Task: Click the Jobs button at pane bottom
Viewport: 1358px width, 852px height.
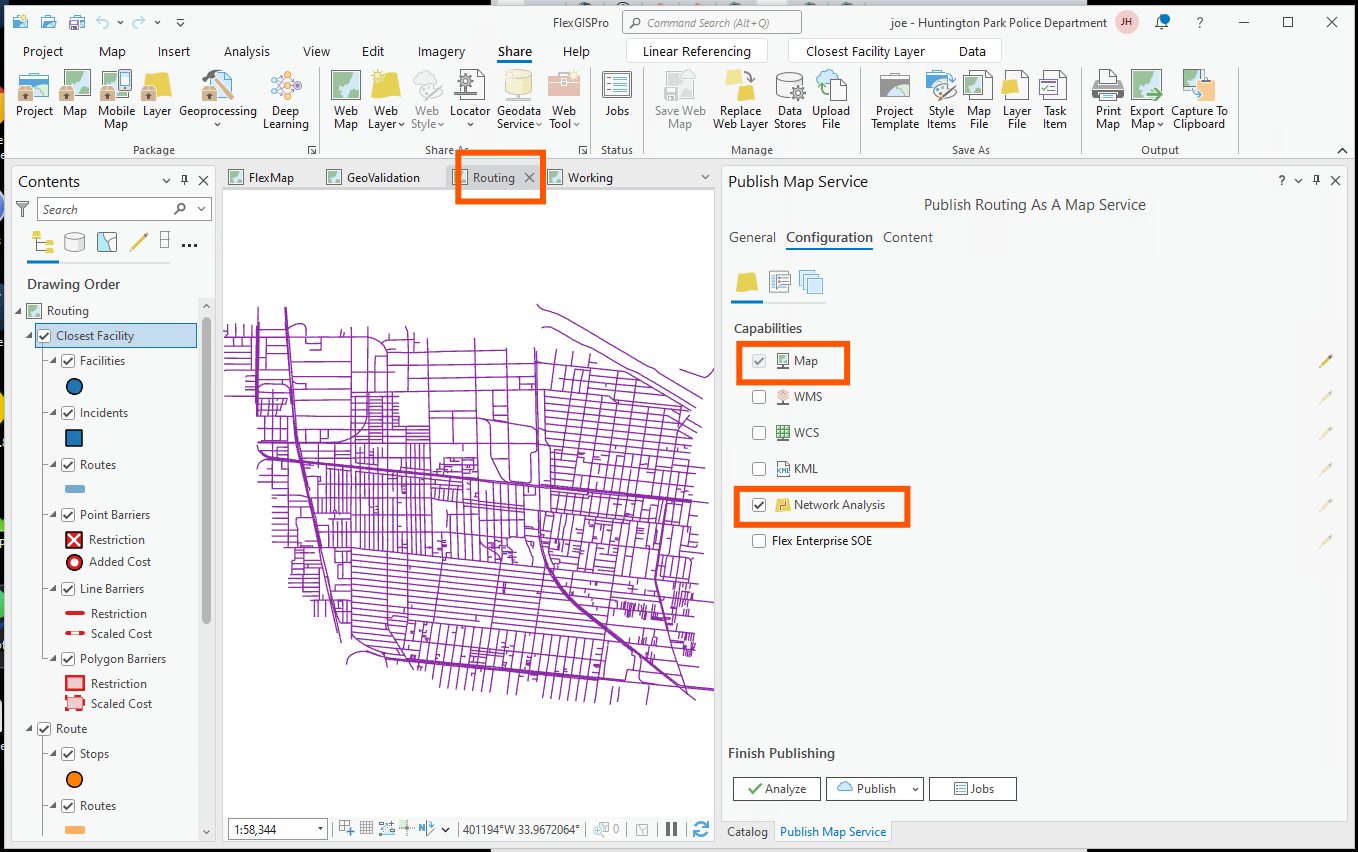Action: point(973,789)
